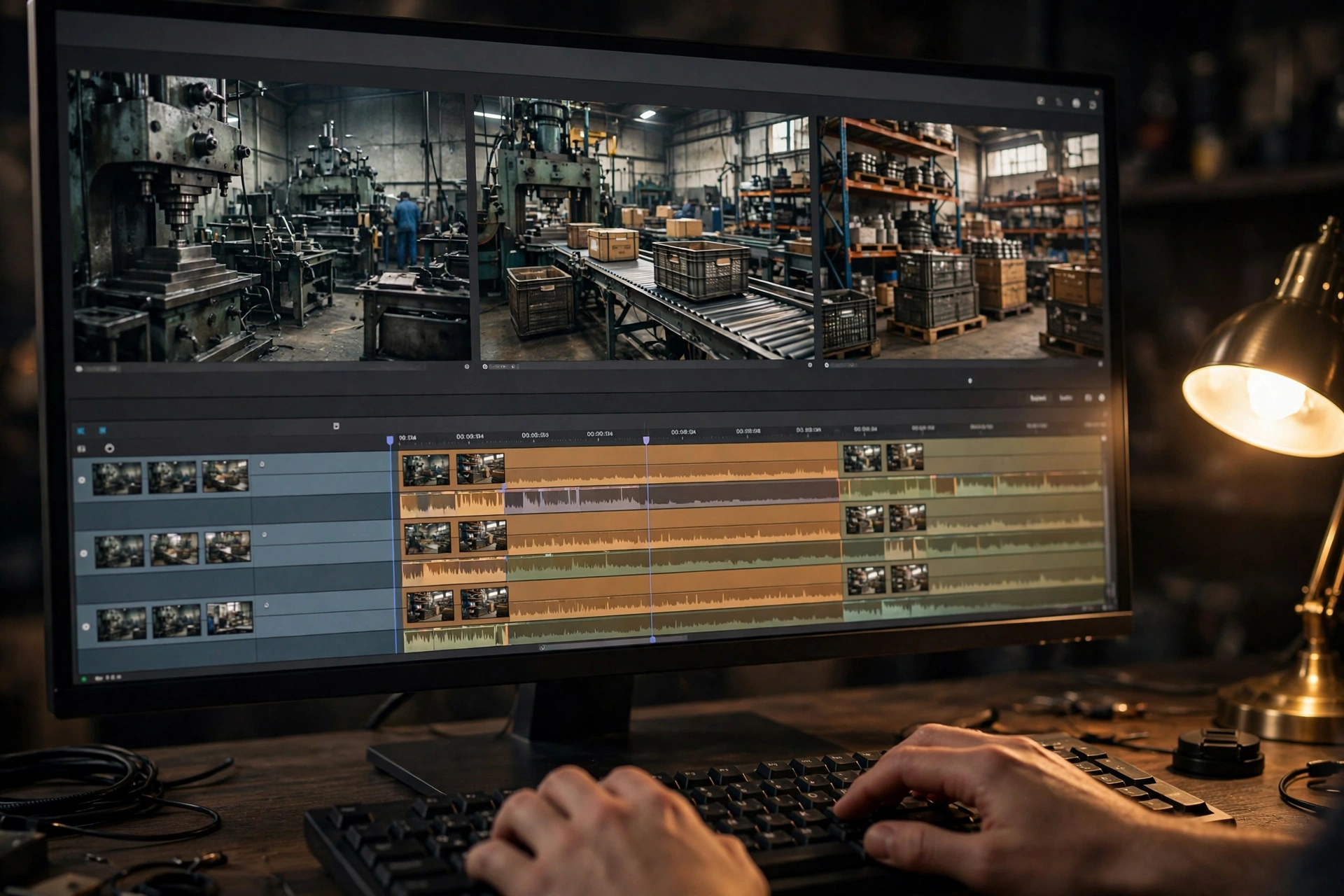The width and height of the screenshot is (1344, 896).
Task: Click the second text button at the right above the timeline
Action: 1066,398
